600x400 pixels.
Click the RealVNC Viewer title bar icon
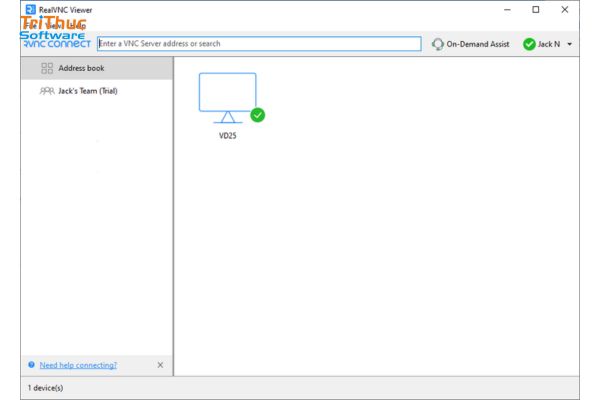[x=31, y=9]
